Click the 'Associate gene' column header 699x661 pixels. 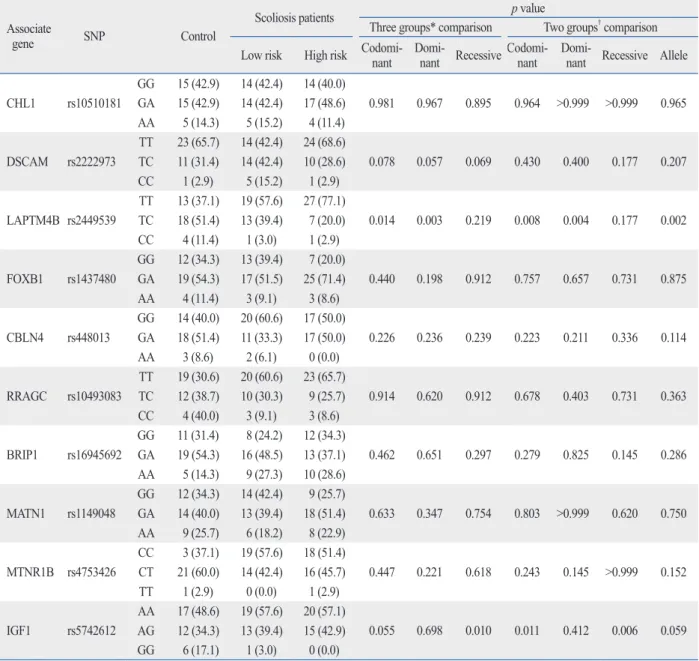(29, 36)
